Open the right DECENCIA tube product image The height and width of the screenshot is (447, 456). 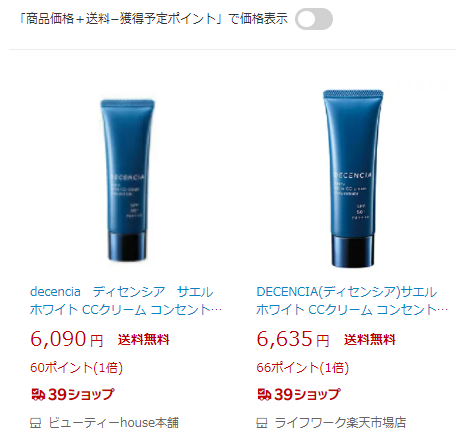[x=353, y=178]
